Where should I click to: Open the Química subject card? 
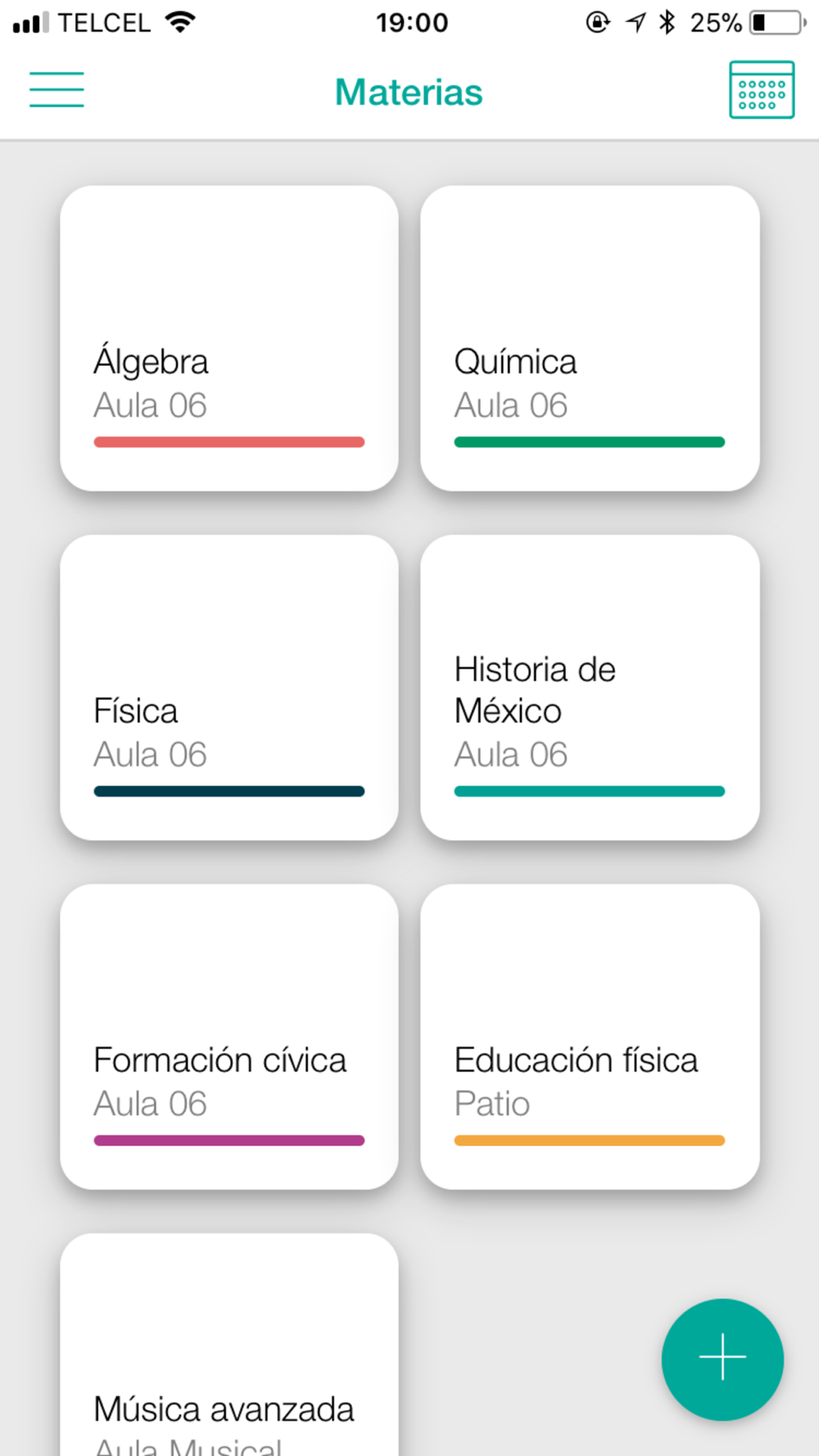click(x=590, y=338)
